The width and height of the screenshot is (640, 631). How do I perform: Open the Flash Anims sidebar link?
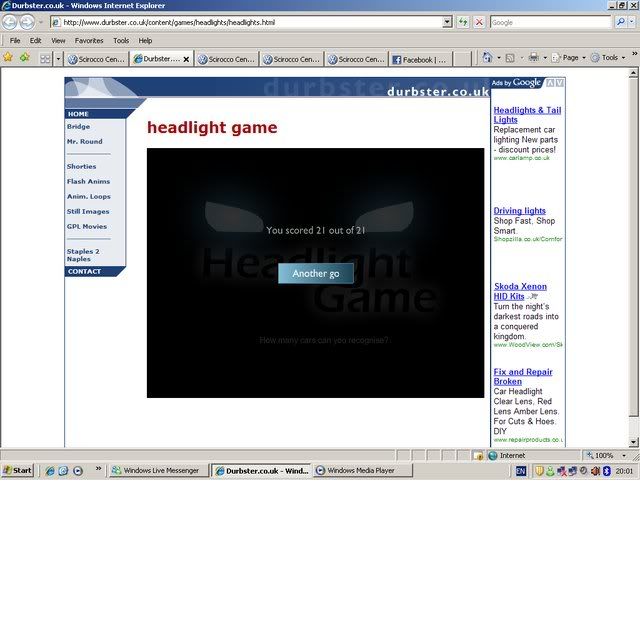(x=88, y=182)
